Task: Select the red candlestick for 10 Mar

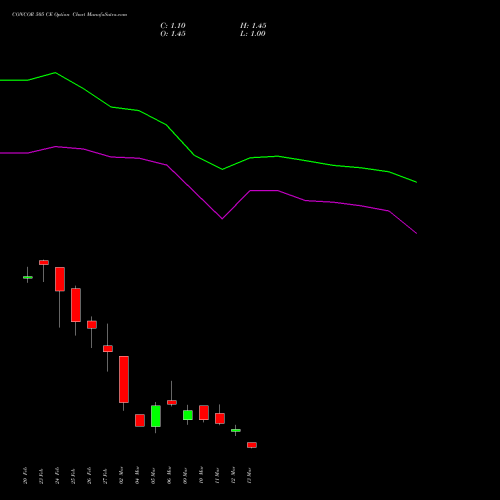Action: 204,413
